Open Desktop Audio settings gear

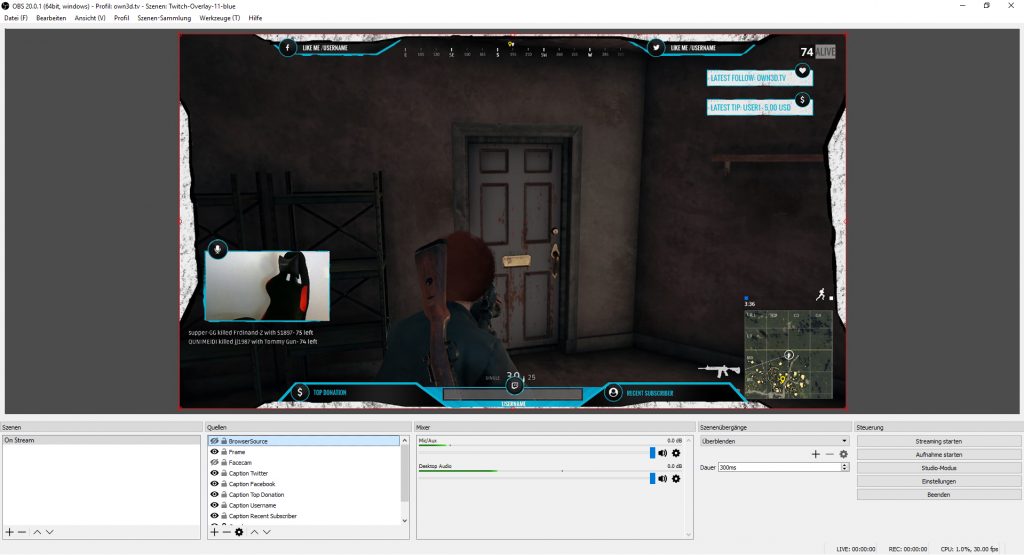(x=676, y=479)
